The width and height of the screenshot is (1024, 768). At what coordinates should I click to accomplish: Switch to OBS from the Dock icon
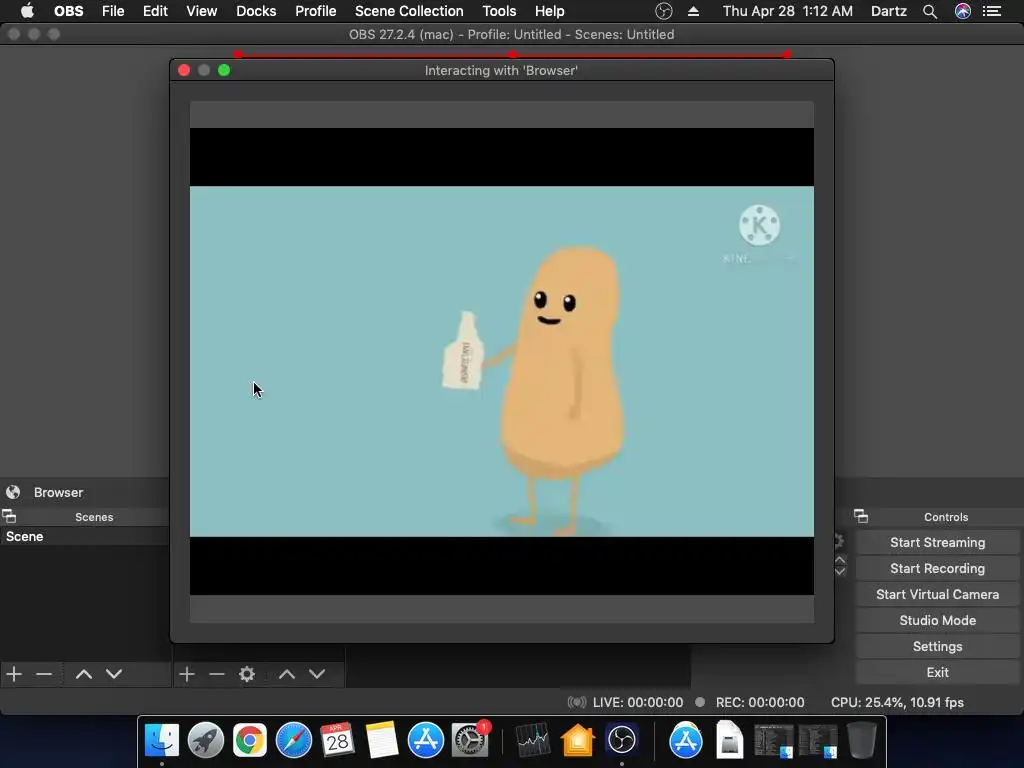point(621,741)
